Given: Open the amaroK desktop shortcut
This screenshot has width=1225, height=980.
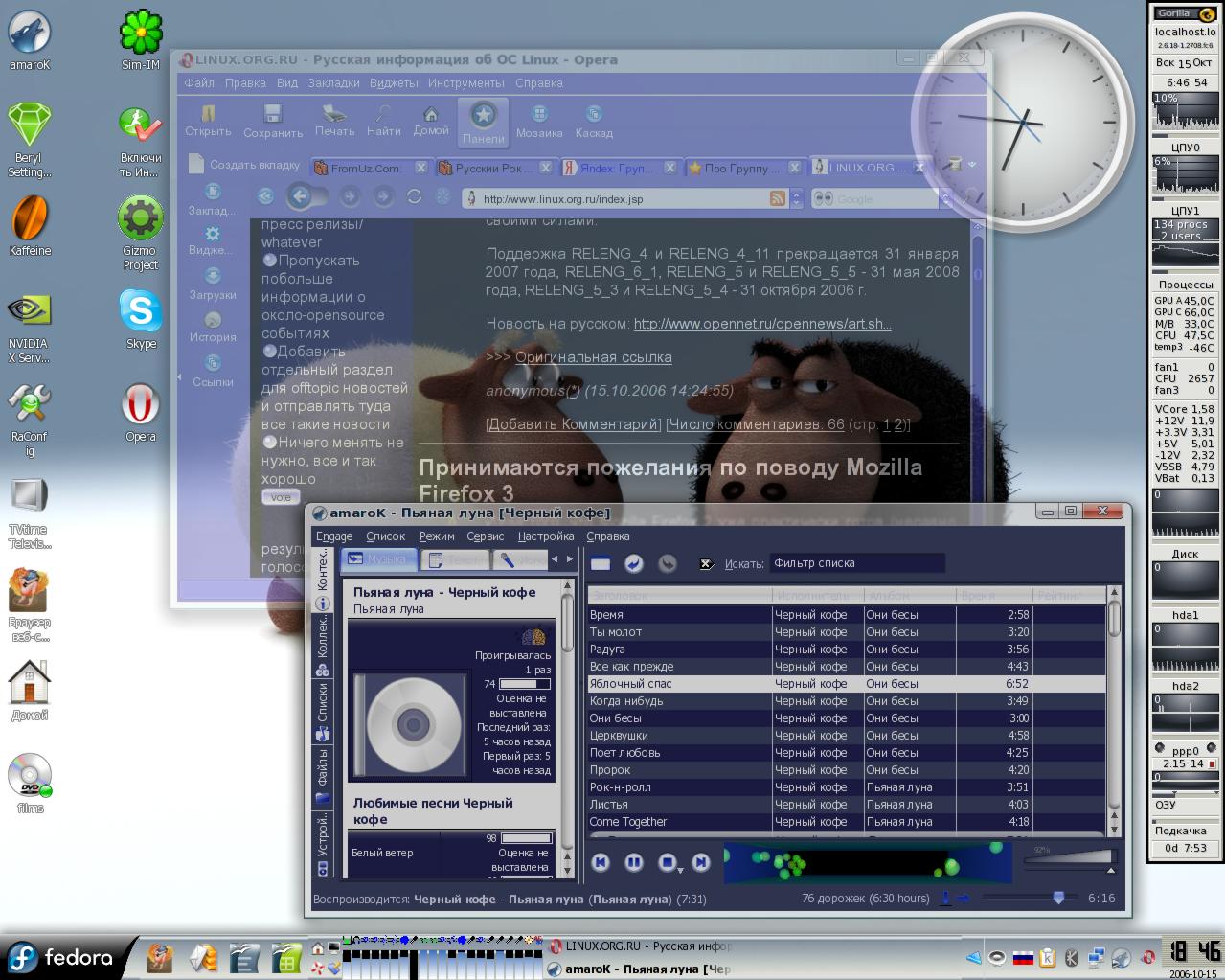Looking at the screenshot, I should [x=30, y=41].
